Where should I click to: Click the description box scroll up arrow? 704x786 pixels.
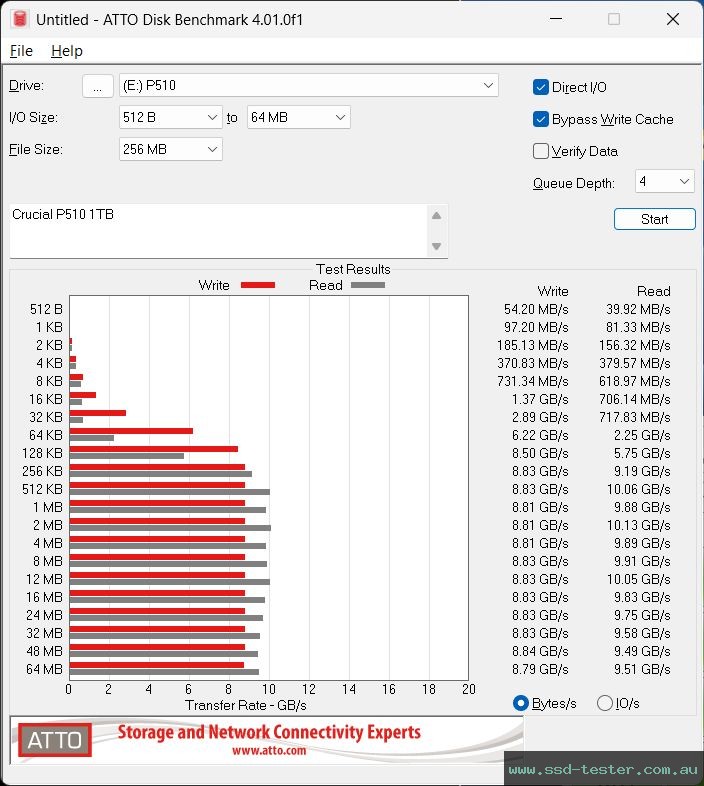(x=436, y=216)
